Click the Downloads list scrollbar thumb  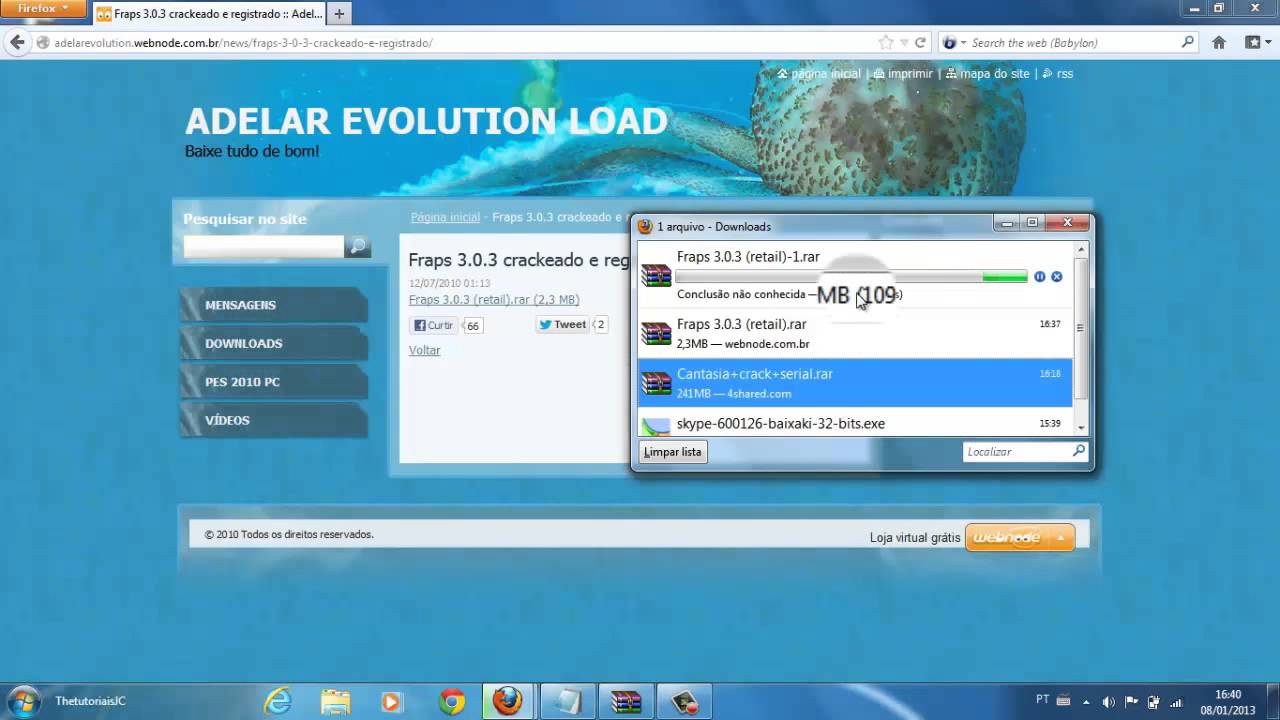[x=1080, y=328]
